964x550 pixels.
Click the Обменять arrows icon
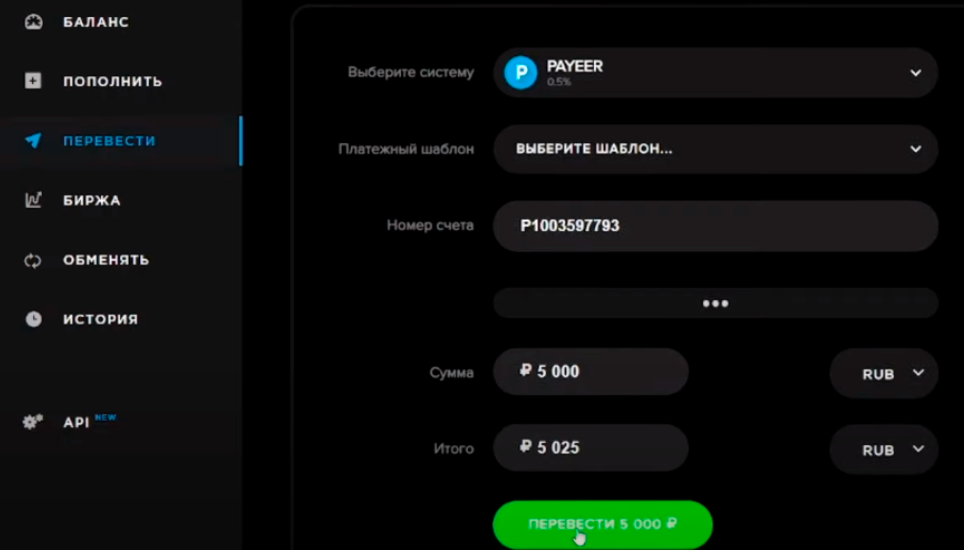(x=33, y=261)
